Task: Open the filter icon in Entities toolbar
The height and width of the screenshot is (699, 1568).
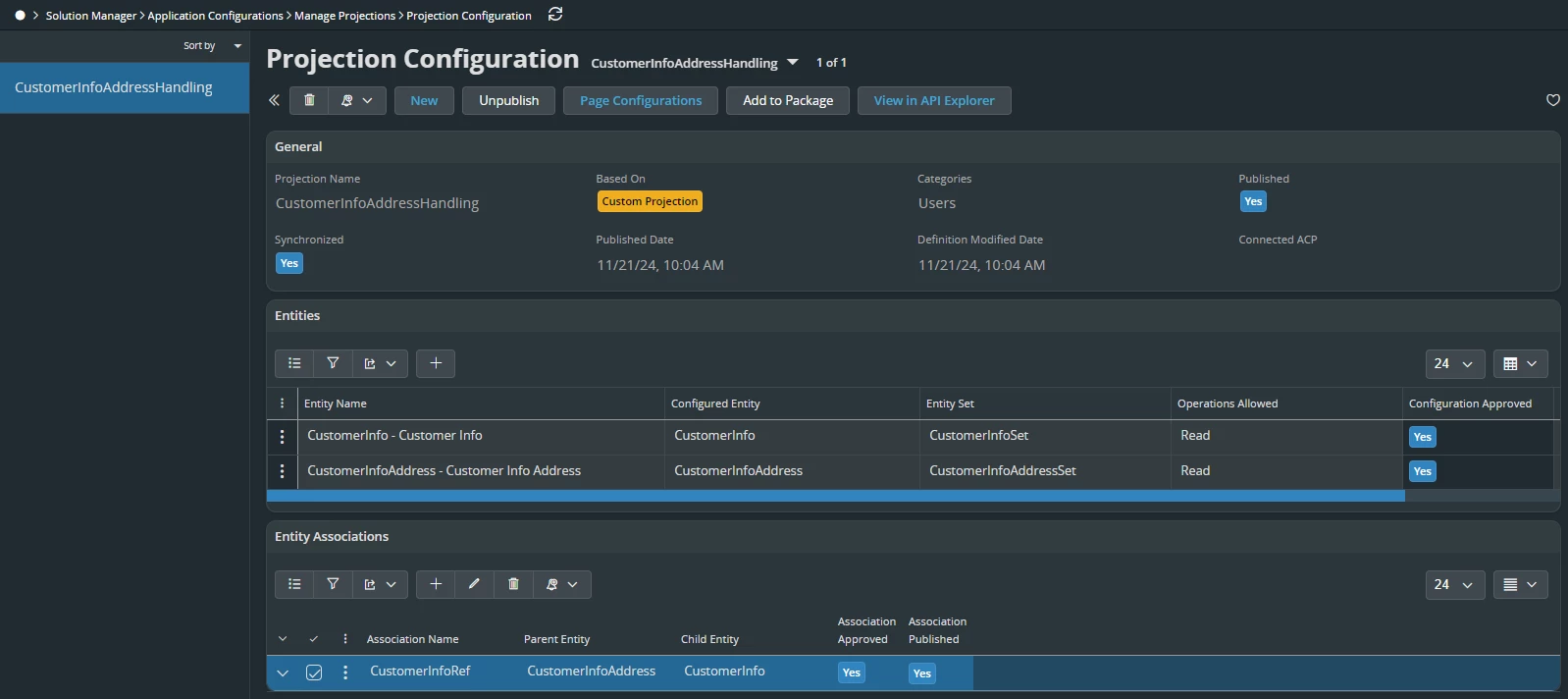Action: pyautogui.click(x=333, y=363)
